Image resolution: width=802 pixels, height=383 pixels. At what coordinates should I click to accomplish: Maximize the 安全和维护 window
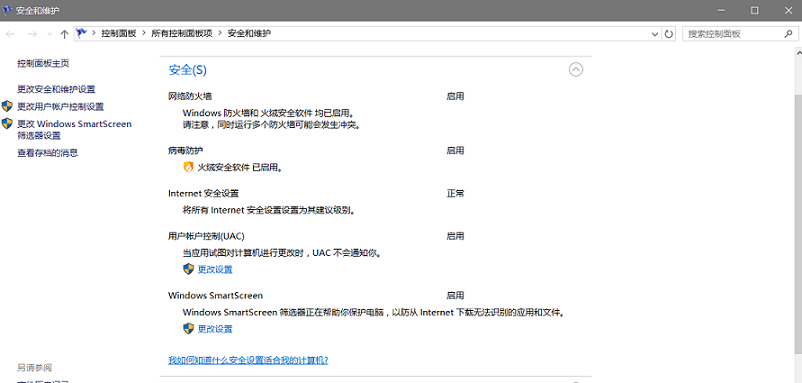(x=754, y=10)
